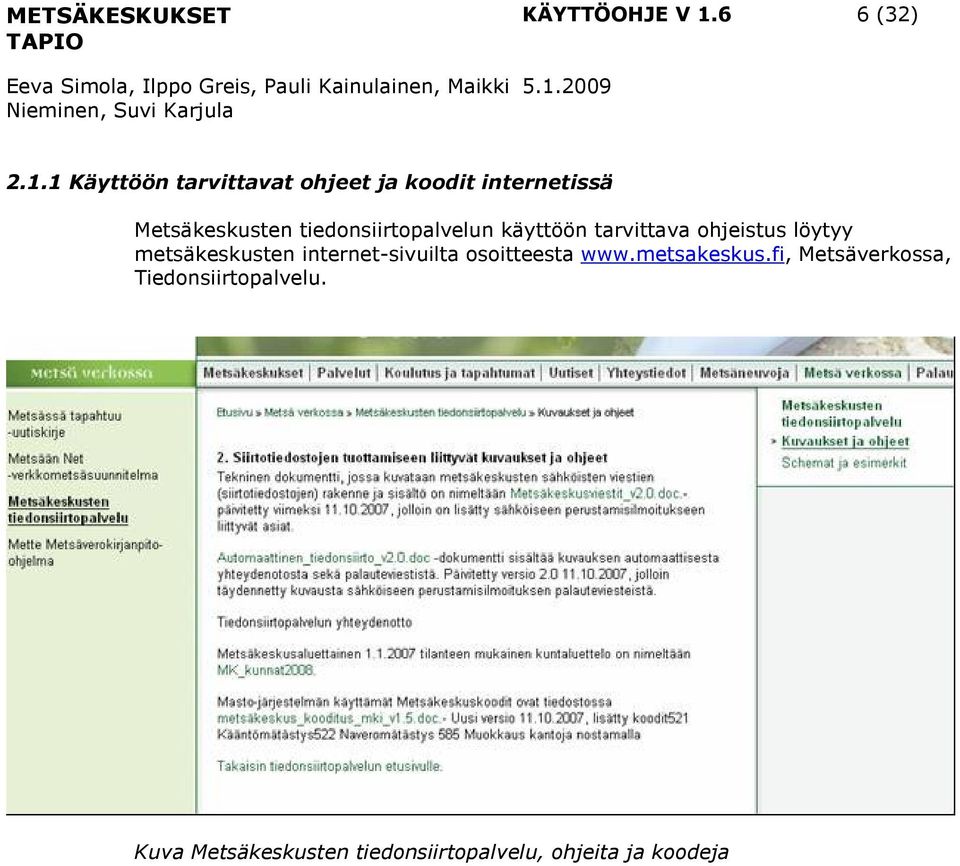Click the date 5.1.2009 in header
This screenshot has width=960, height=866.
pos(566,86)
